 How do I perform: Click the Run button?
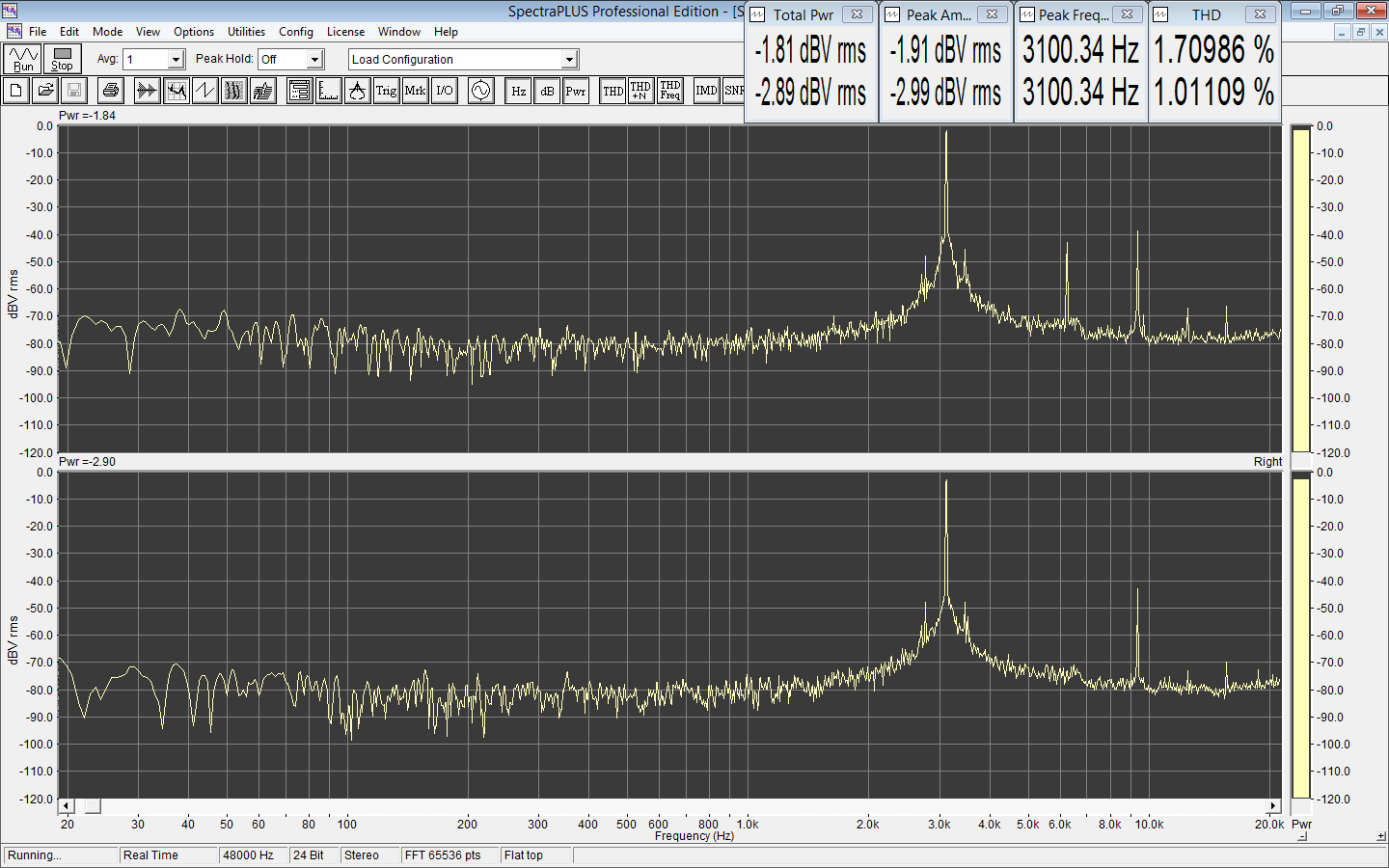22,59
